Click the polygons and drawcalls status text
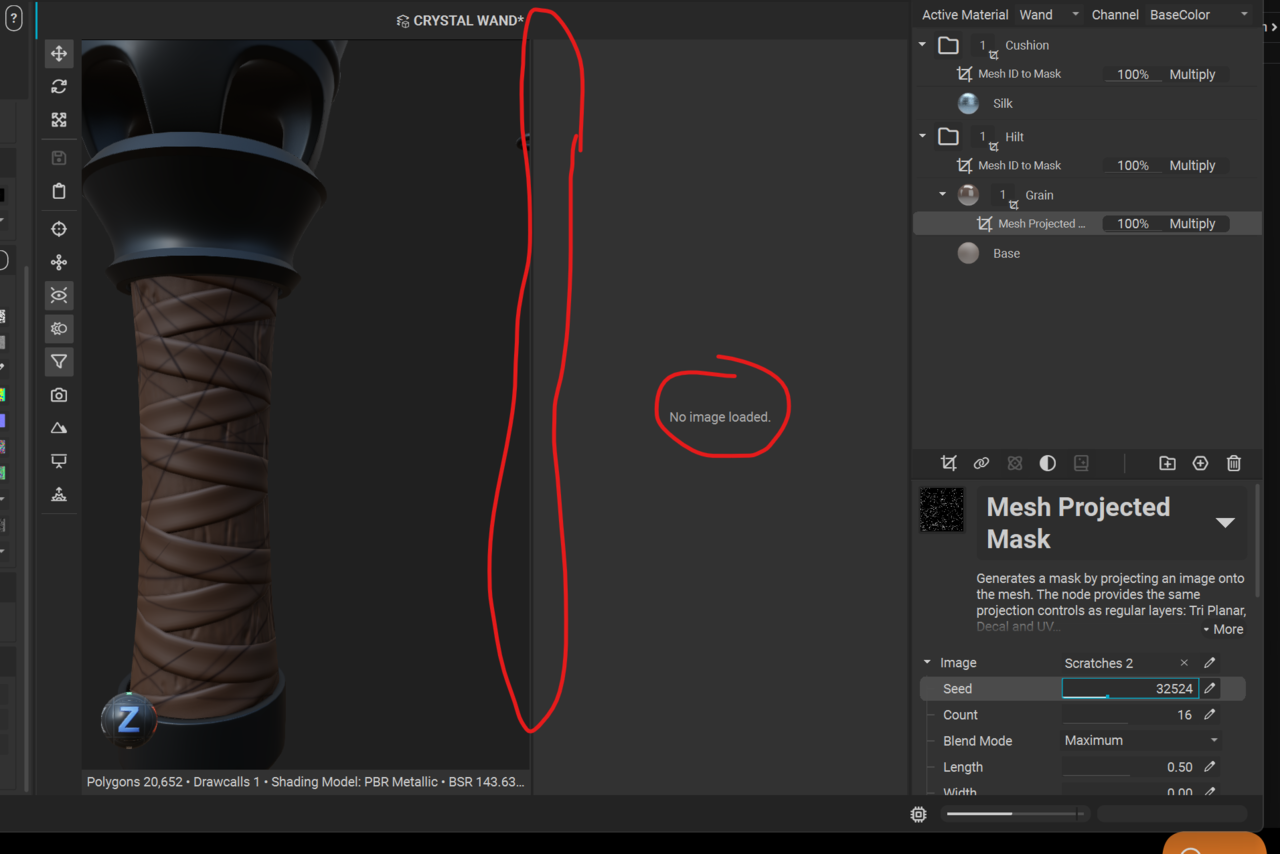1280x854 pixels. click(305, 782)
